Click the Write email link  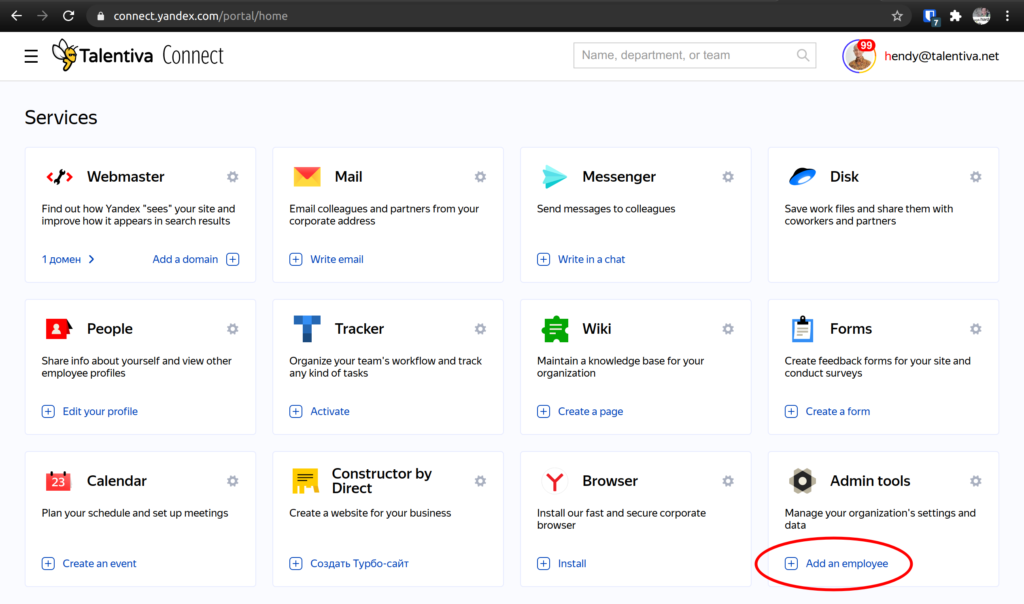(x=336, y=259)
